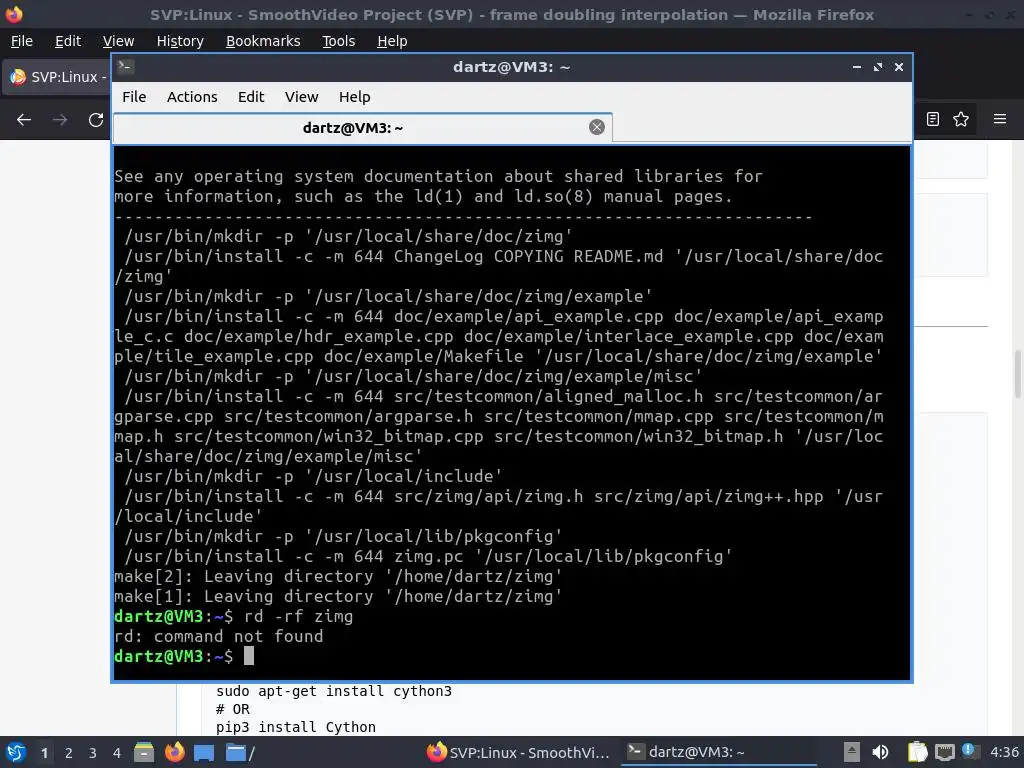The height and width of the screenshot is (768, 1024).
Task: Activate the SVP:Linux Firefox taskbar entry
Action: 517,752
